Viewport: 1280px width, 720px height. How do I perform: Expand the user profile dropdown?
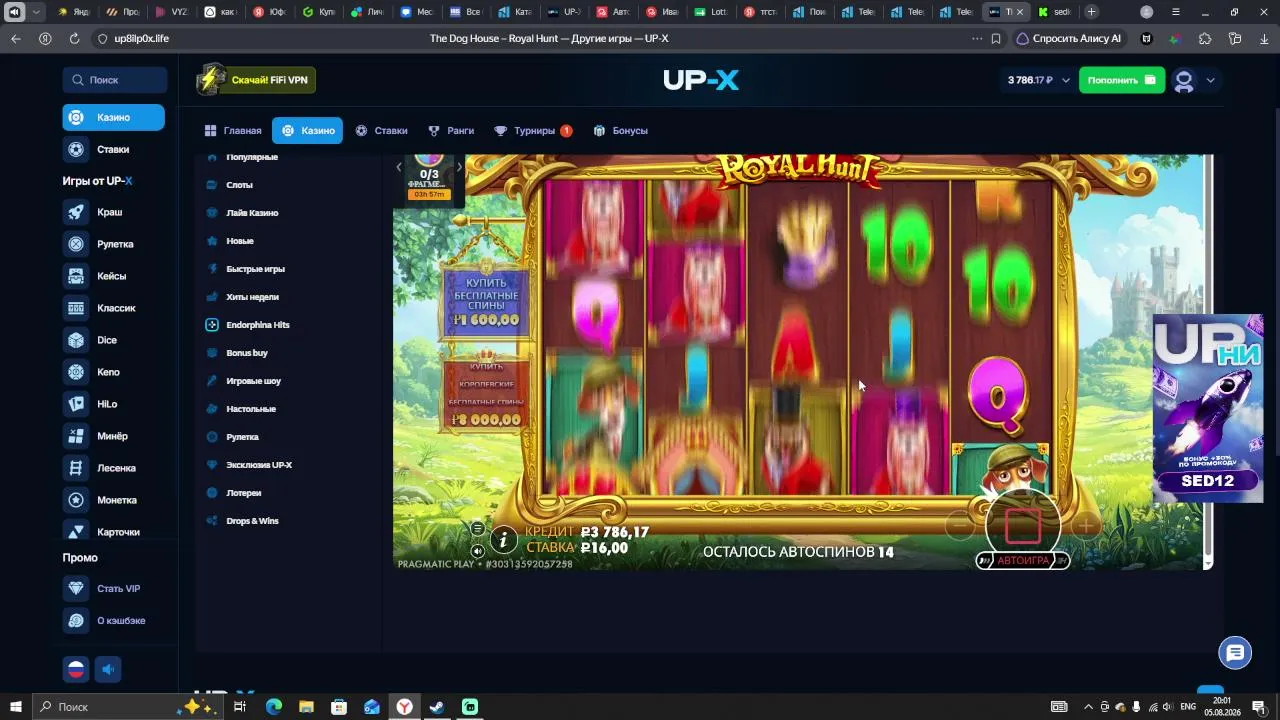click(1210, 81)
